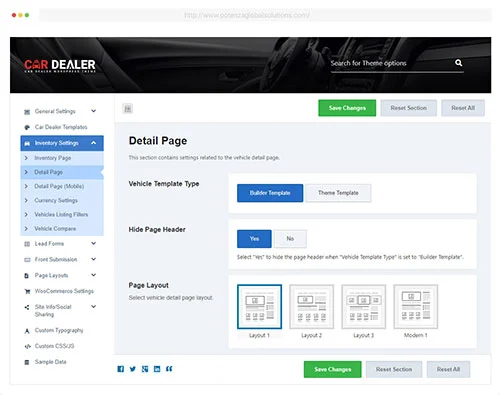500x395 pixels.
Task: Select Builder Template option
Action: tap(270, 193)
